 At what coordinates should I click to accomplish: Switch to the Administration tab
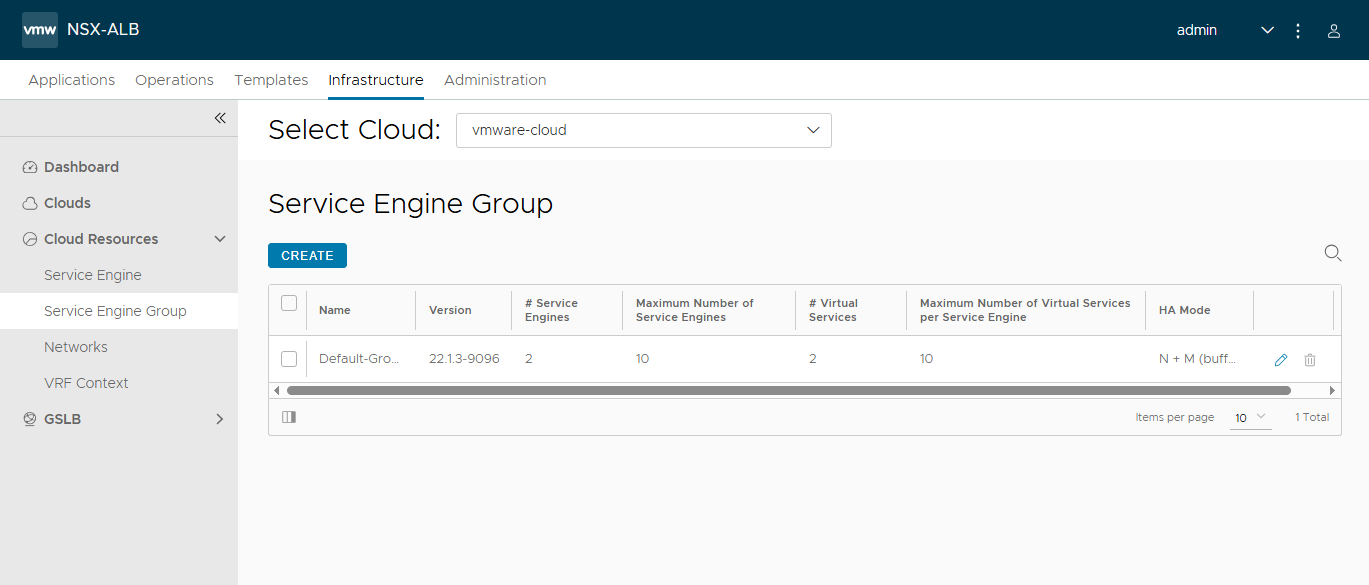tap(495, 80)
